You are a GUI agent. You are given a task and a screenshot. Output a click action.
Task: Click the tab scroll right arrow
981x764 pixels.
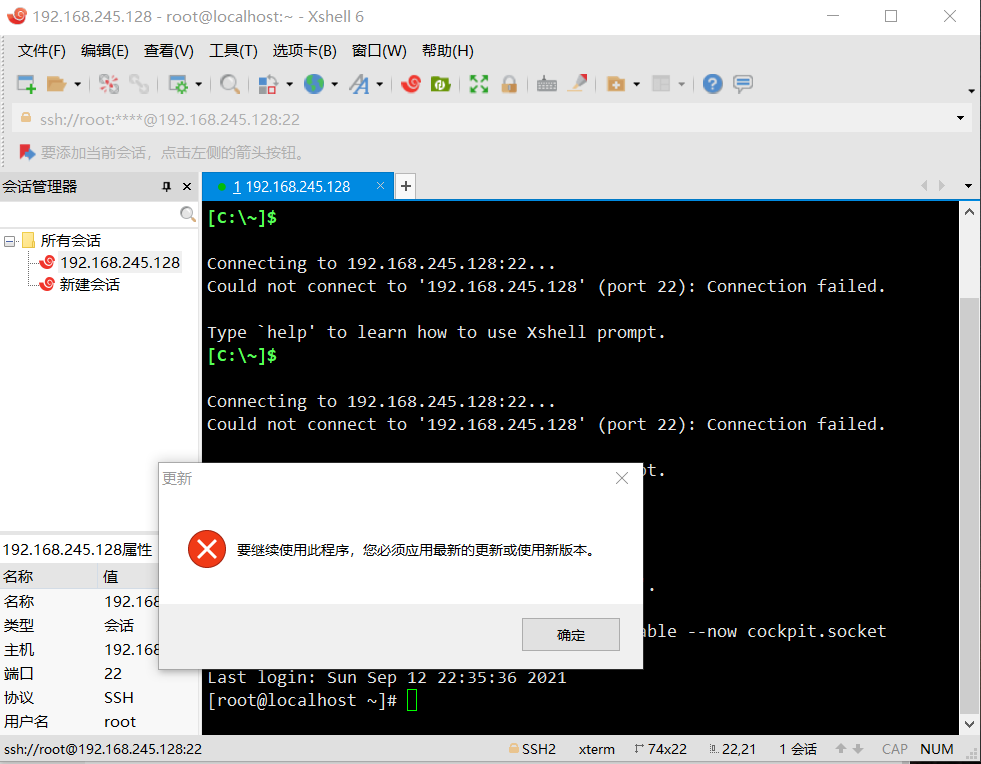click(942, 186)
